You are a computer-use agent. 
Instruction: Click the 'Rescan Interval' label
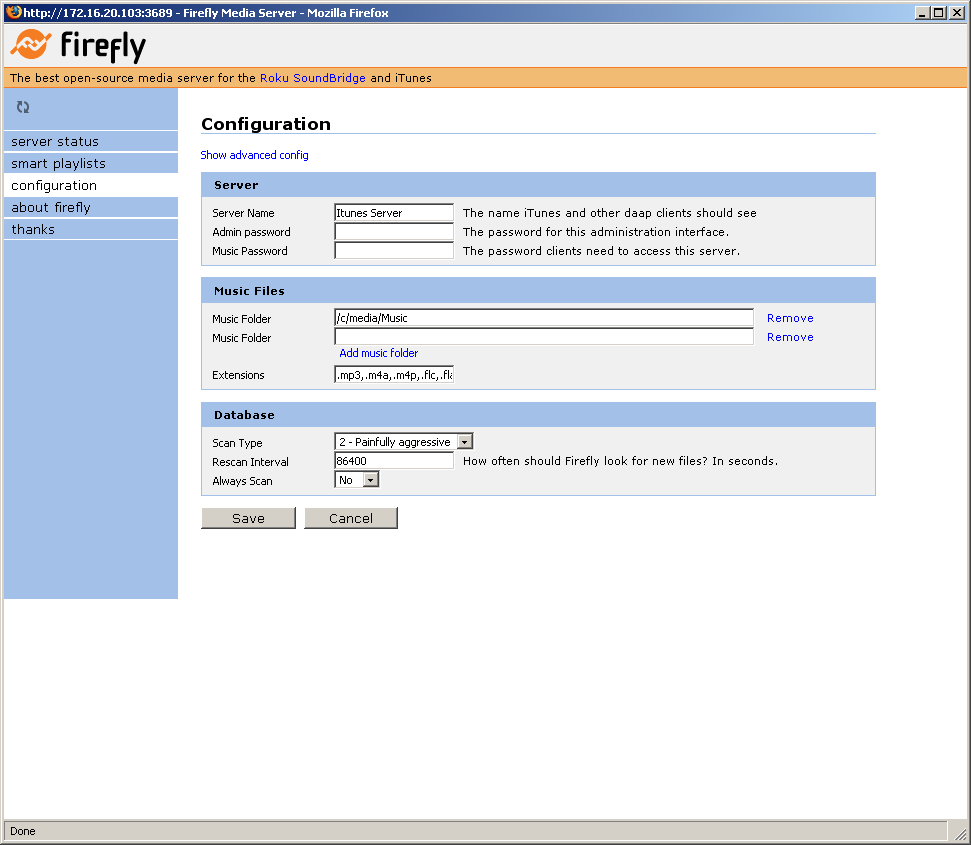click(250, 462)
